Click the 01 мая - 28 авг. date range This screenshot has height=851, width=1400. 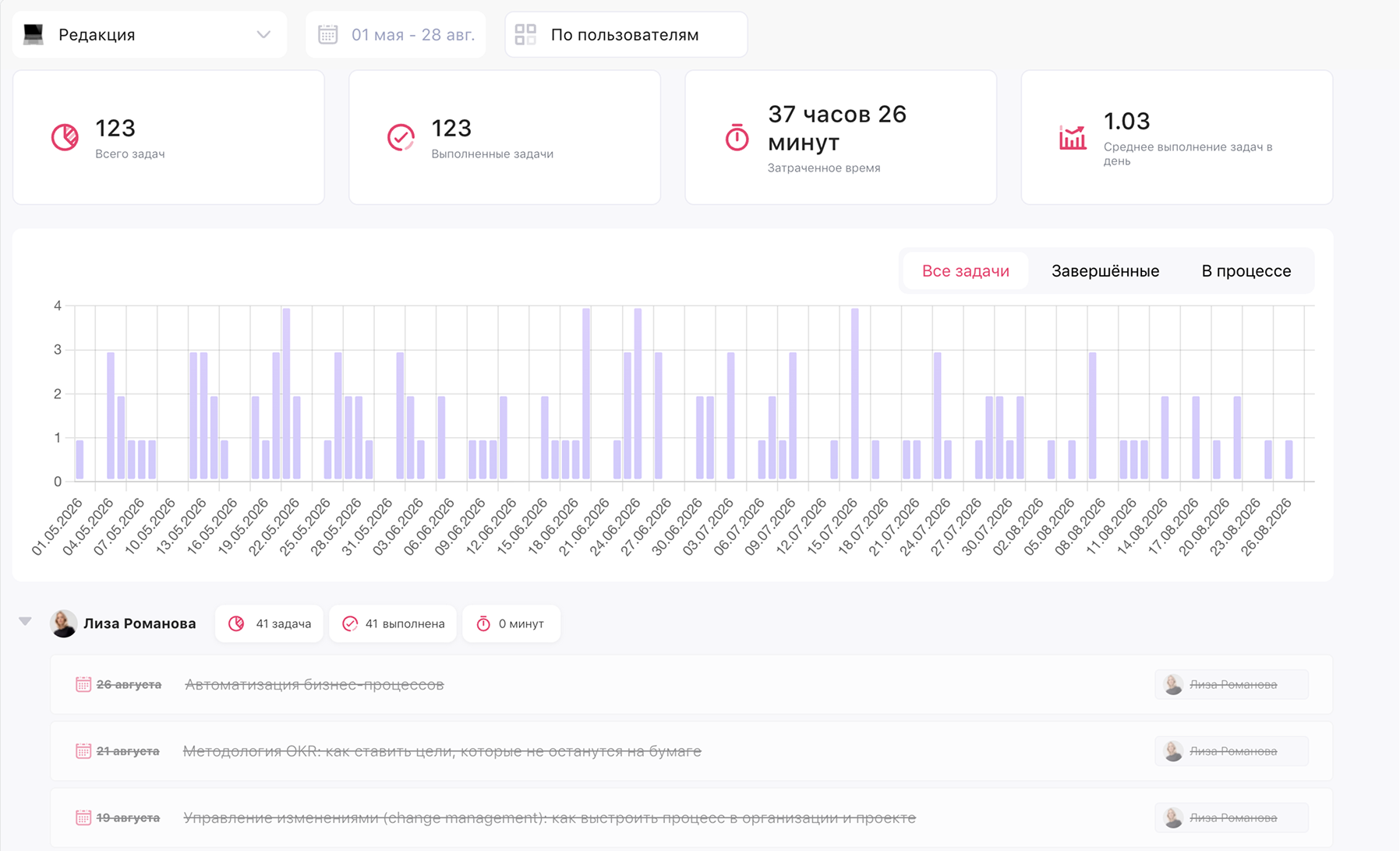tap(413, 34)
